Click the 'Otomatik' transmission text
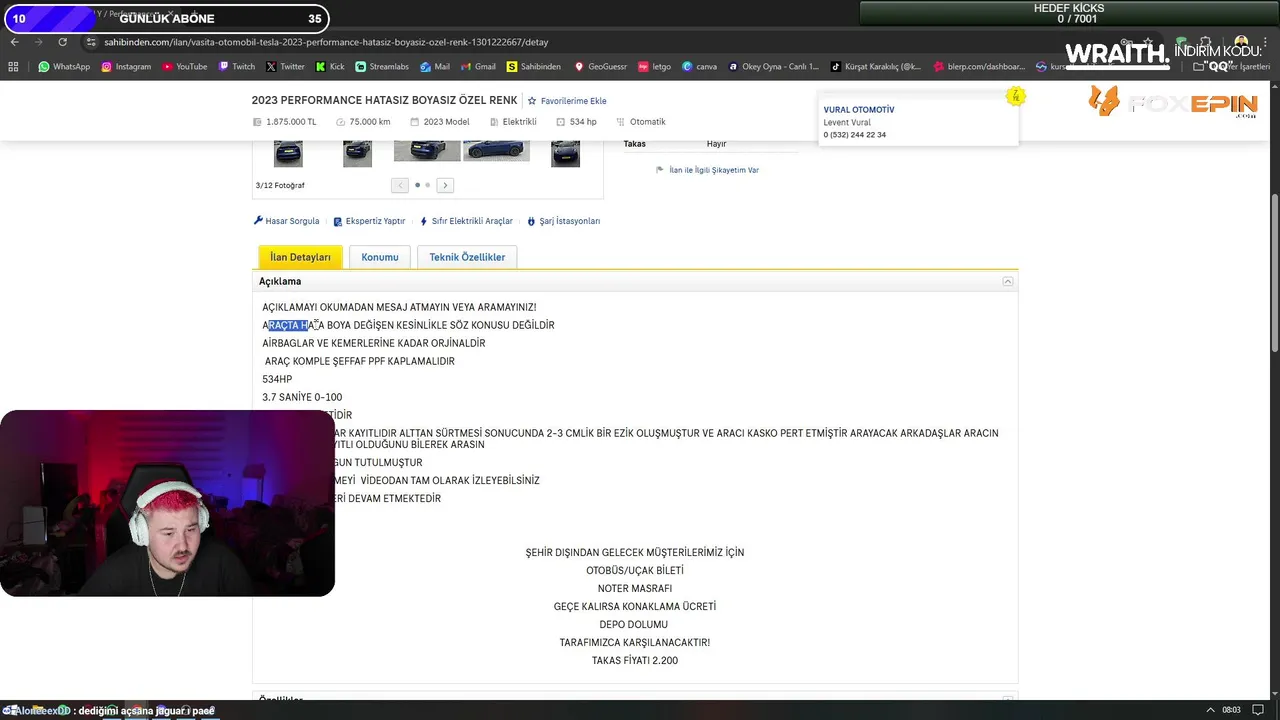Viewport: 1280px width, 720px height. tap(648, 122)
